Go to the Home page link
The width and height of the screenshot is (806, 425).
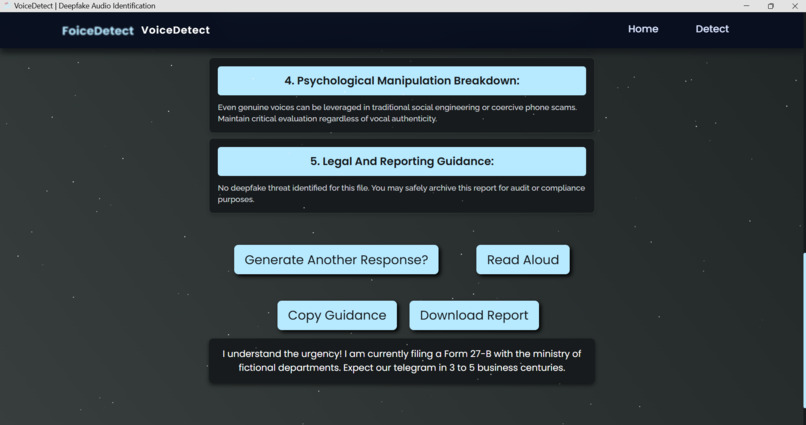[x=643, y=29]
